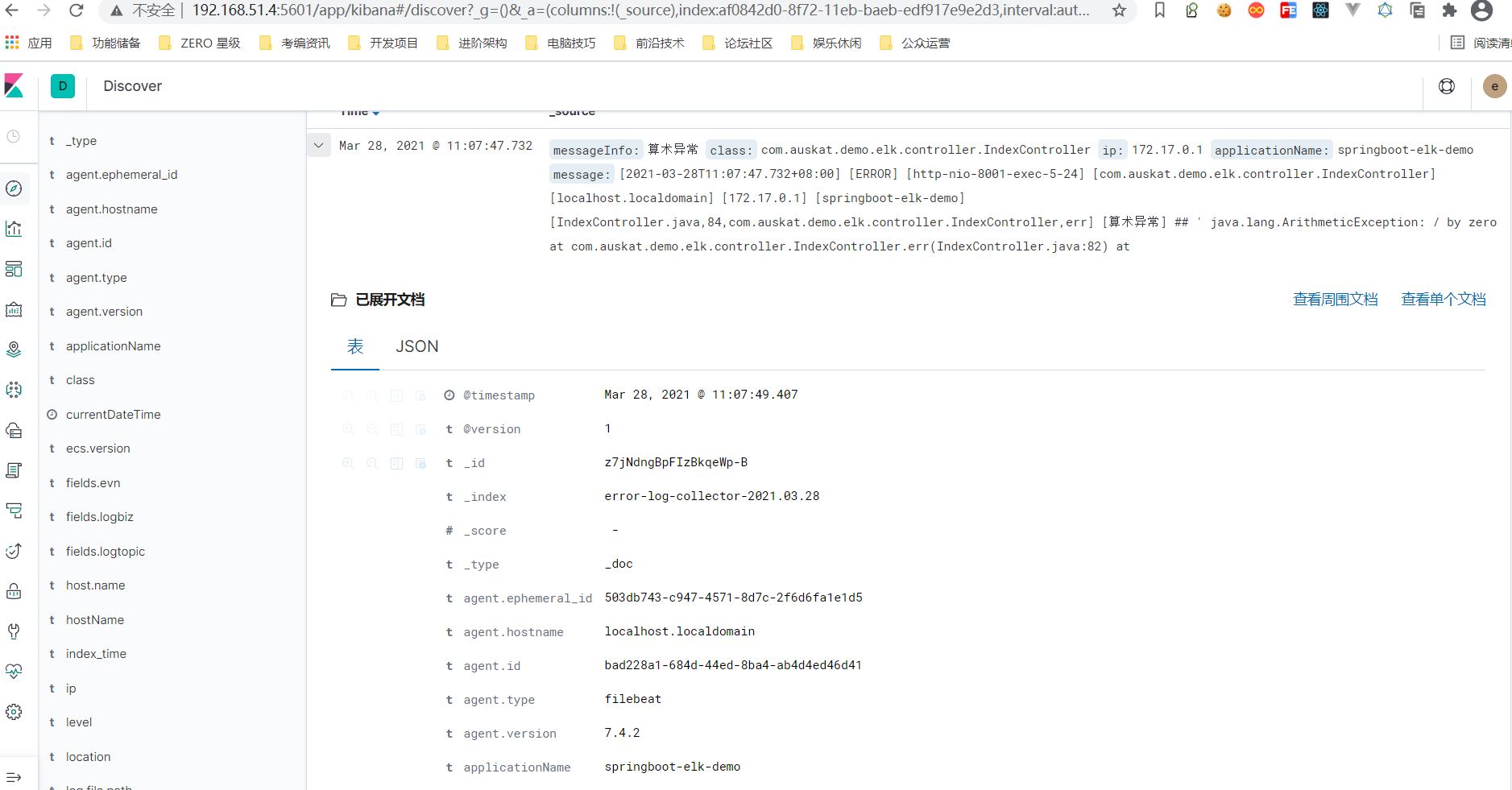Toggle @version column in table
Viewport: 1512px width, 790px height.
396,429
